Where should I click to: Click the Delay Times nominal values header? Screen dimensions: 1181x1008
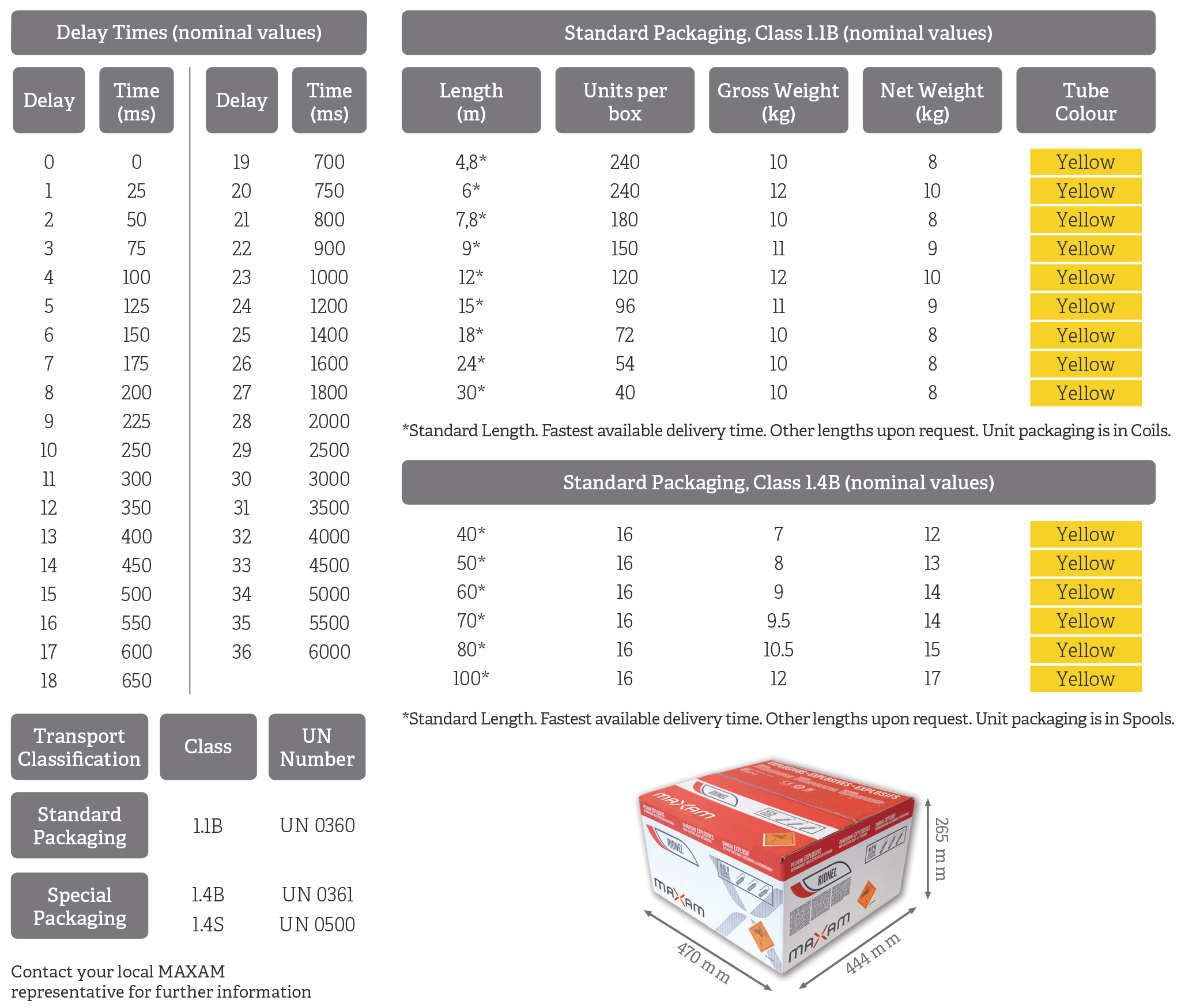click(188, 33)
